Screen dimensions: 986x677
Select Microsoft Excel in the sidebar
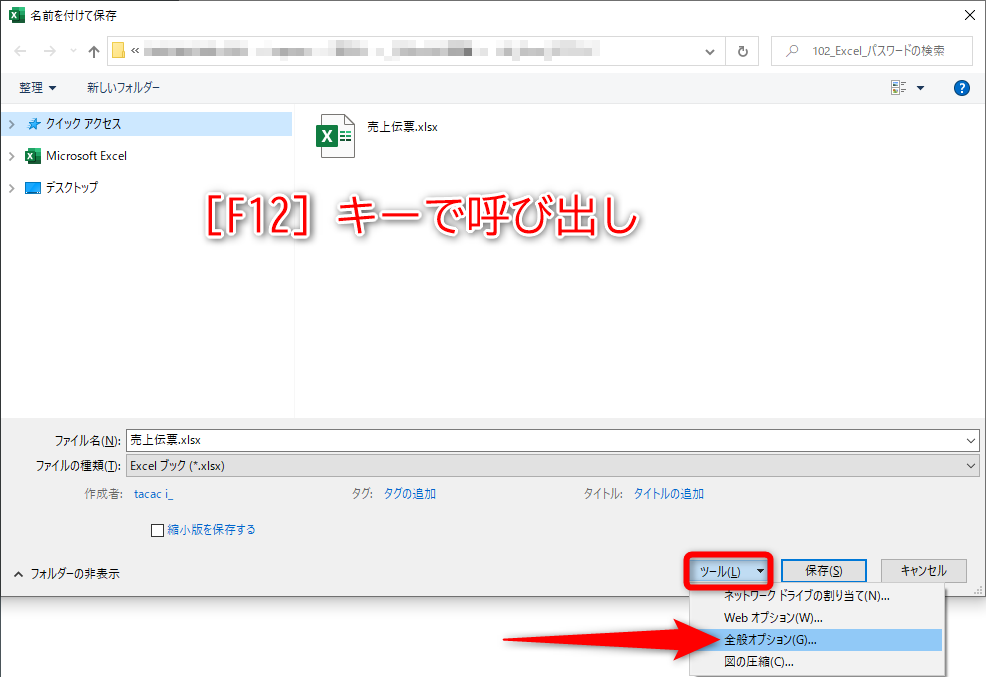point(86,156)
